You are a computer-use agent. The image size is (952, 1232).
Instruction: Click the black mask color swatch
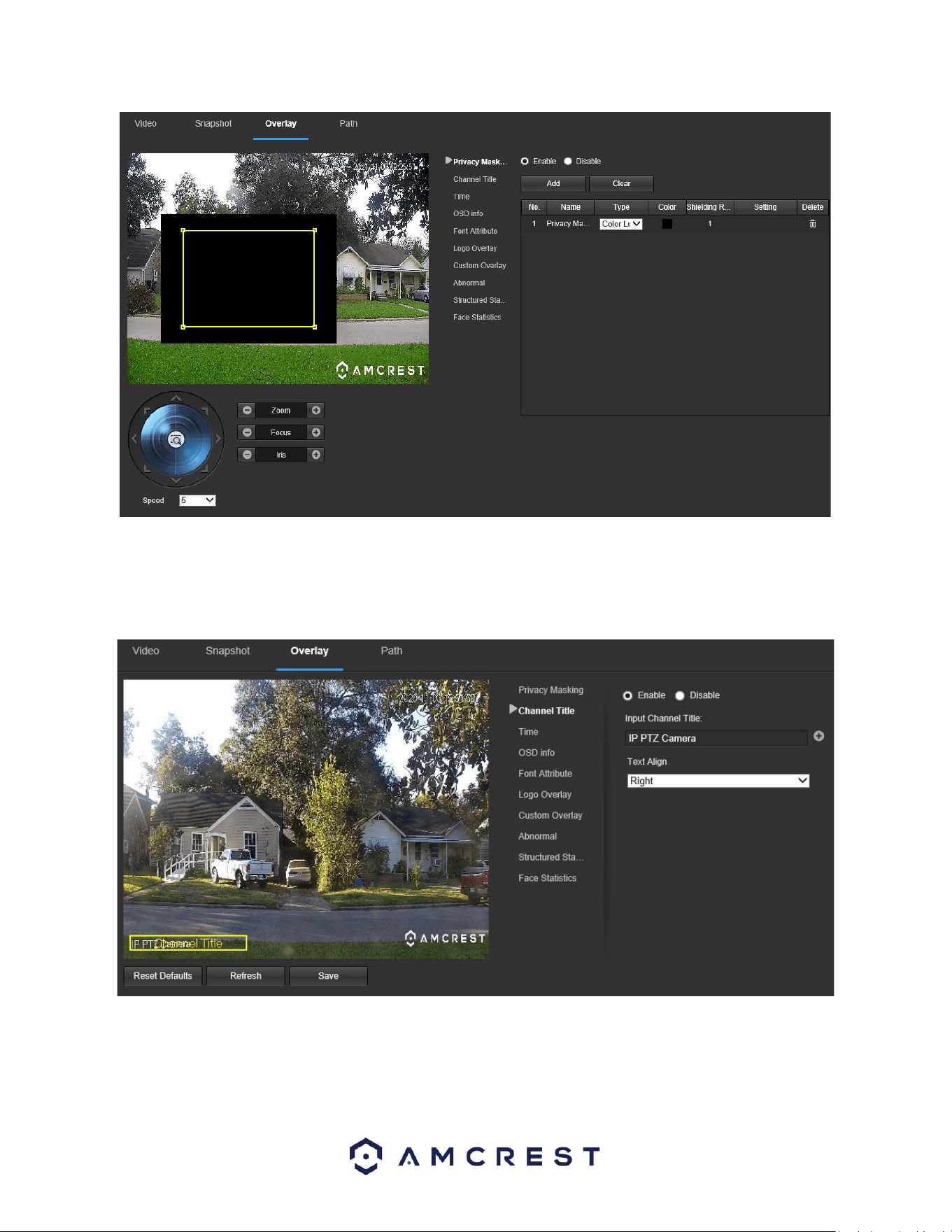point(667,224)
